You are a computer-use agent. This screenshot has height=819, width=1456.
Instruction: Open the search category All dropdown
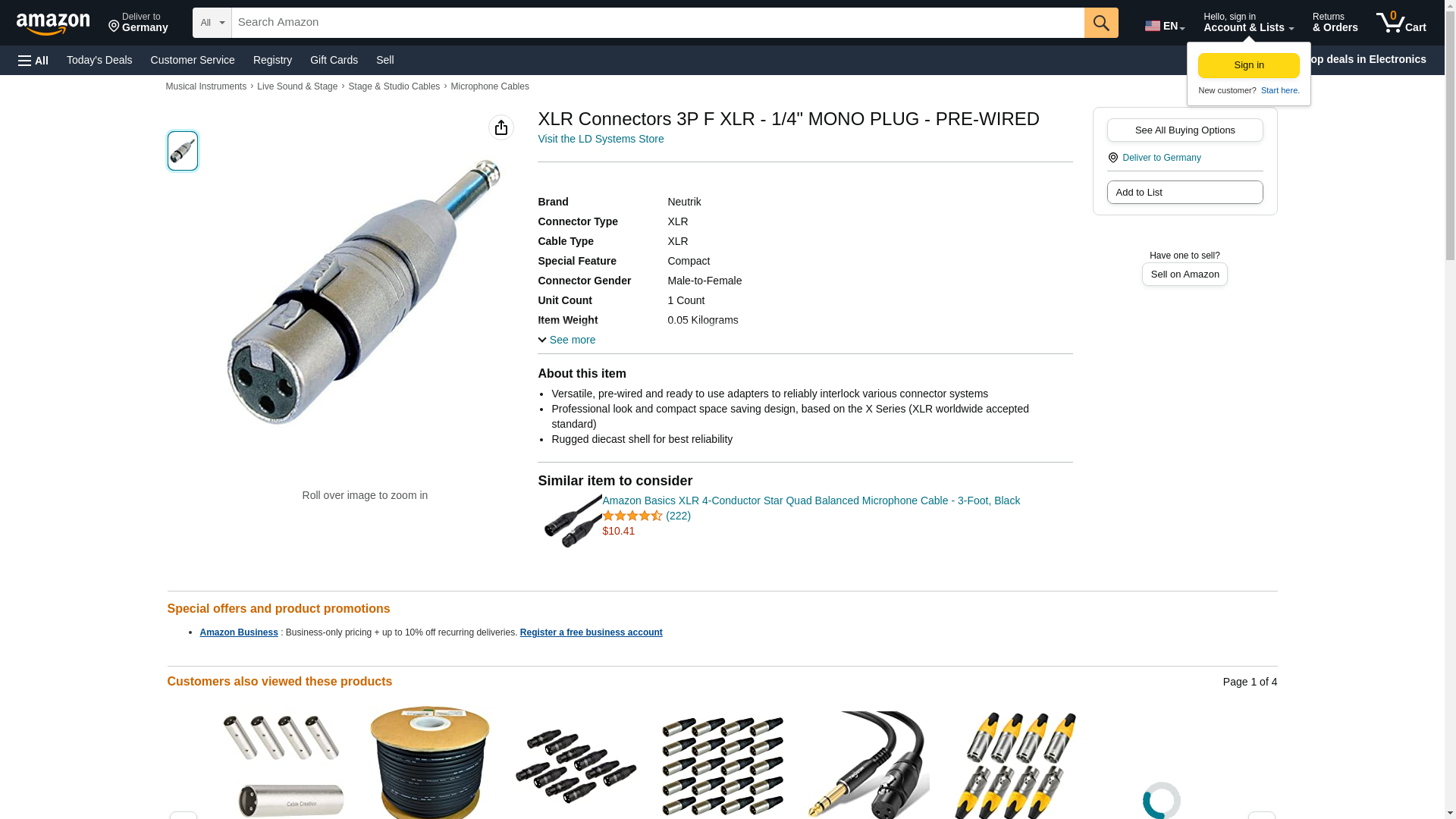click(x=212, y=23)
